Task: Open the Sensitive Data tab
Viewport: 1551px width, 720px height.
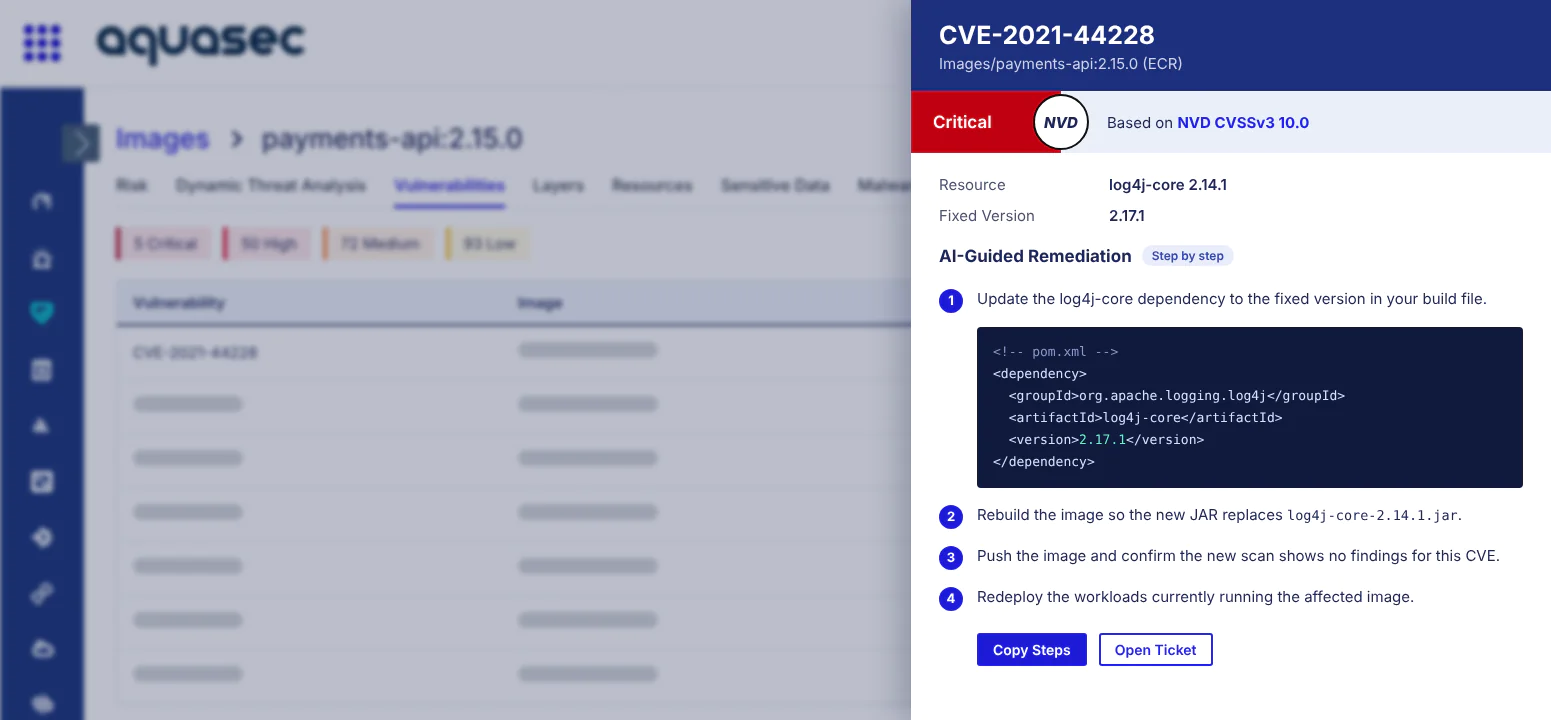Action: click(x=775, y=186)
